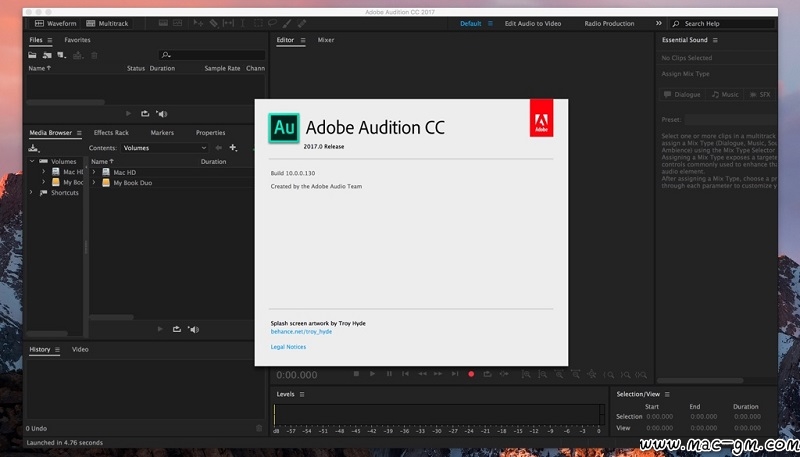Click the Open File icon in Files panel
The height and width of the screenshot is (457, 800).
pyautogui.click(x=32, y=55)
